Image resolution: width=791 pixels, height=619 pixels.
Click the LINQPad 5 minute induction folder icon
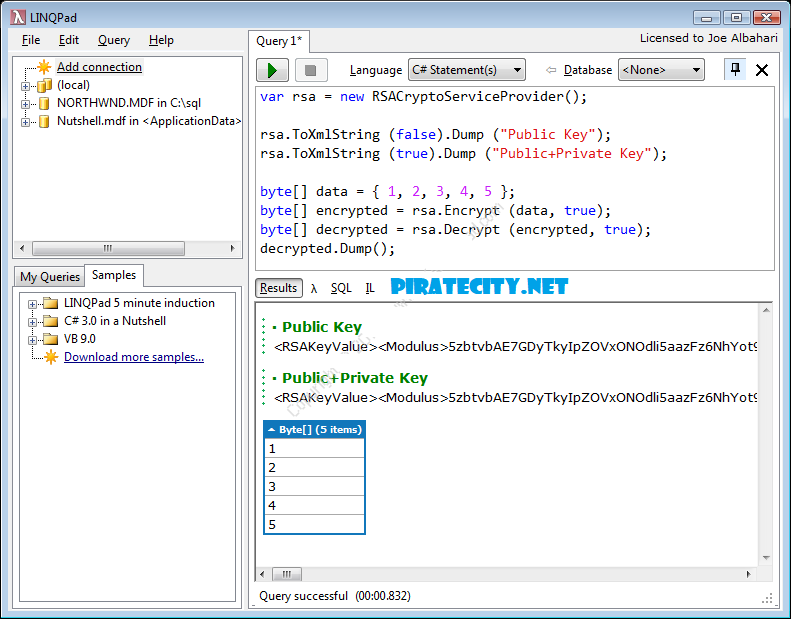click(x=50, y=303)
